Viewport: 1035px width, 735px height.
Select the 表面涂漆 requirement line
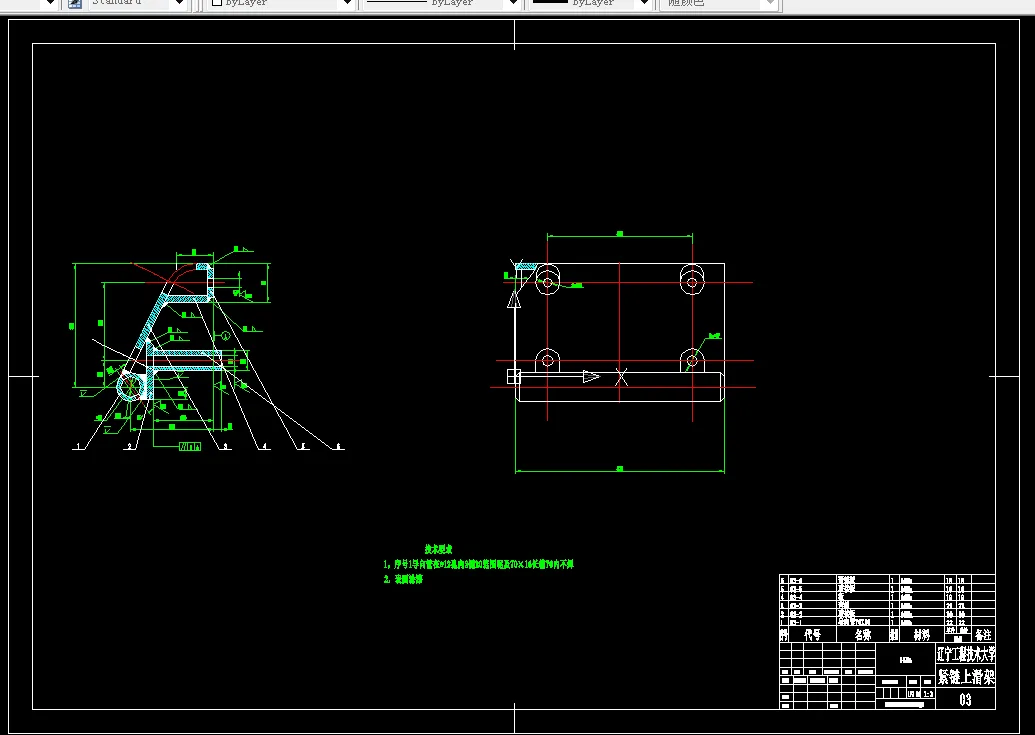pos(403,580)
